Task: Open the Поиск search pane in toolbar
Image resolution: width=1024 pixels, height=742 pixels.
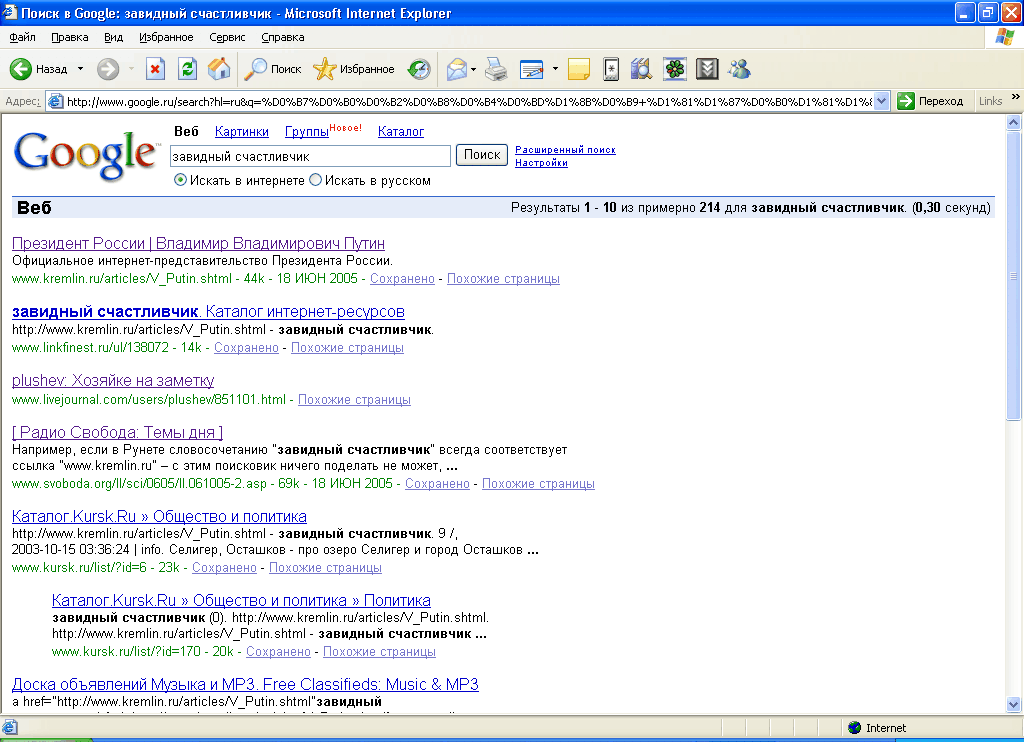Action: (273, 69)
